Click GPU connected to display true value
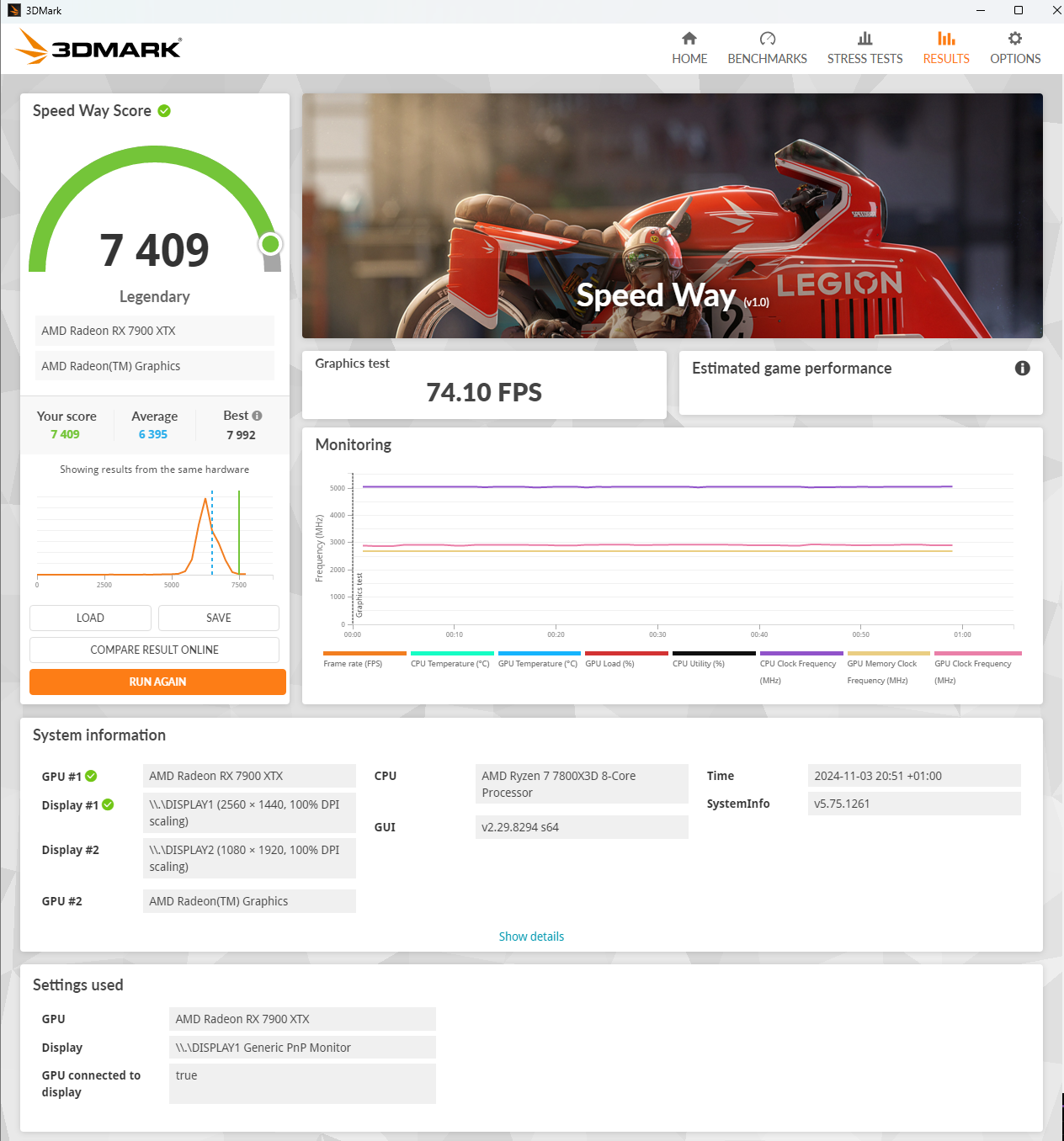The height and width of the screenshot is (1141, 1064). pyautogui.click(x=302, y=1084)
